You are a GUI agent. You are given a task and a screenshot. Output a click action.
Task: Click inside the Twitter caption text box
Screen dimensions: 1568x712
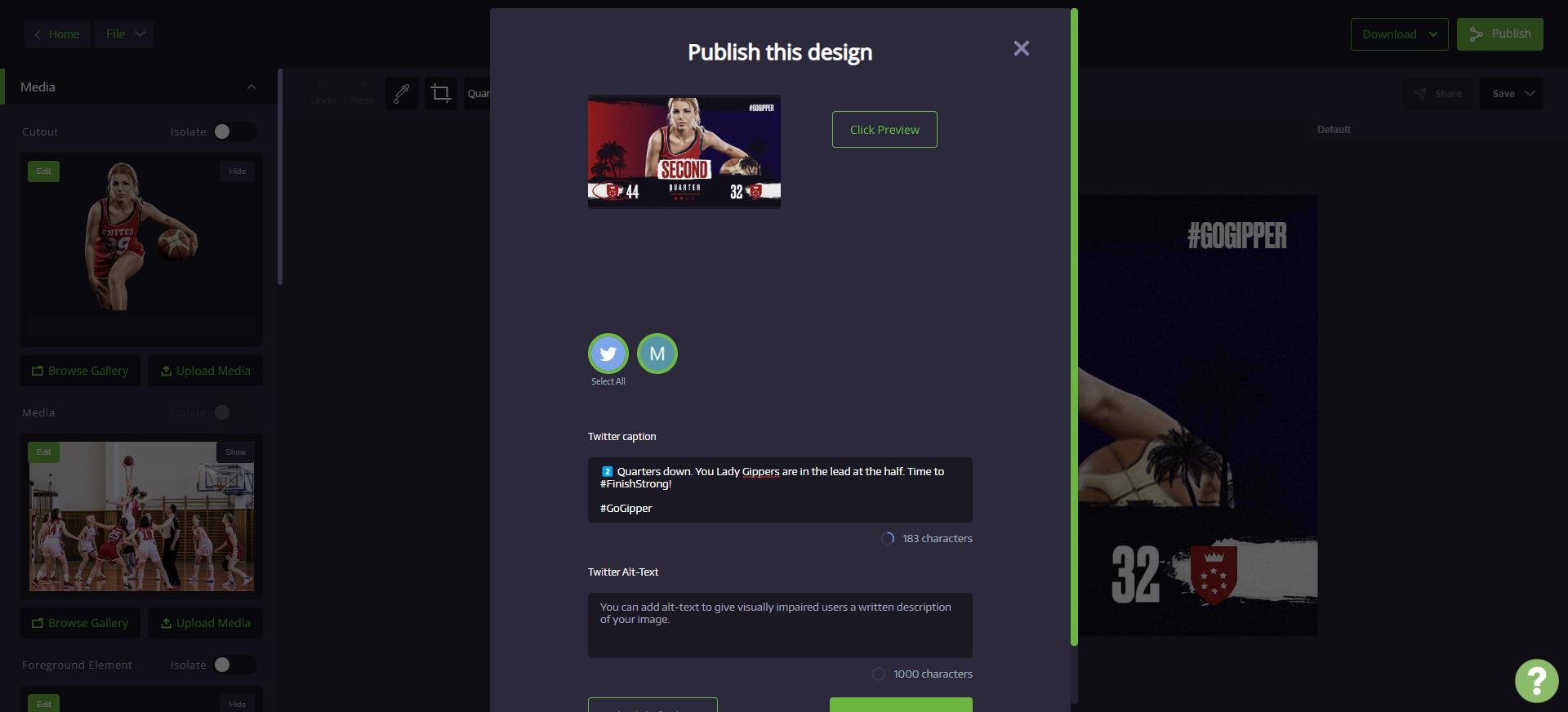coord(779,490)
